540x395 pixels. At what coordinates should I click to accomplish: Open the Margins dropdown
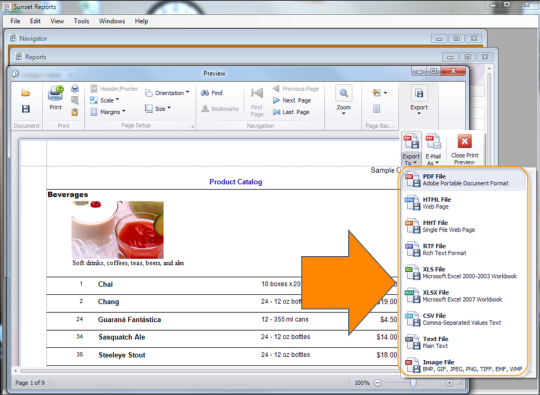tap(108, 112)
